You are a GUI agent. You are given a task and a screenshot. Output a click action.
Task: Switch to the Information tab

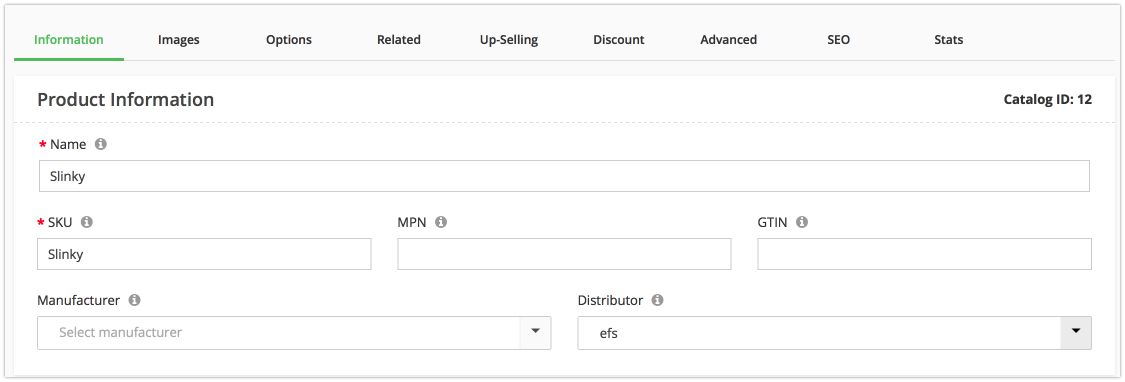69,39
